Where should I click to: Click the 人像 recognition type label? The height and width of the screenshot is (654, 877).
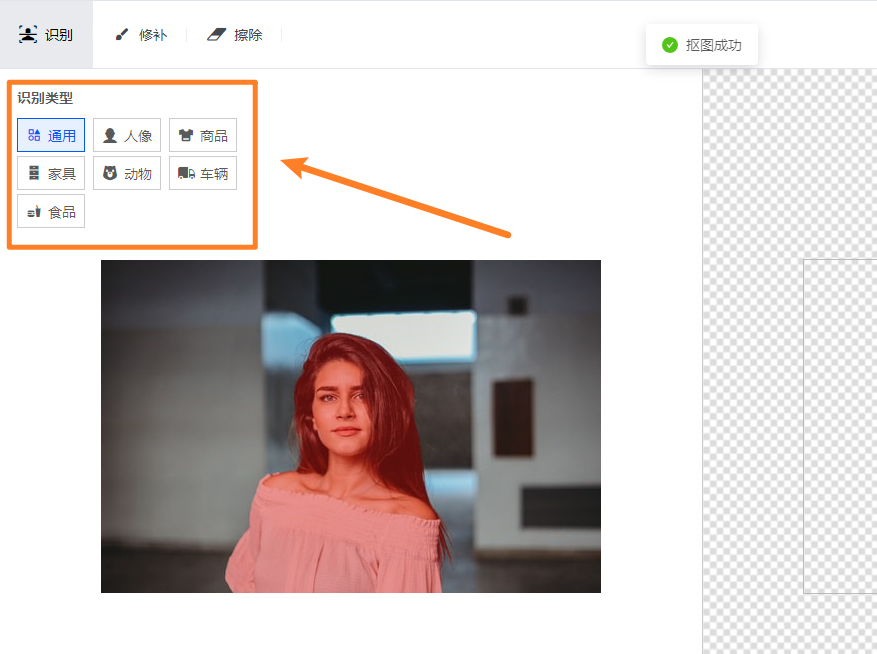[x=138, y=136]
